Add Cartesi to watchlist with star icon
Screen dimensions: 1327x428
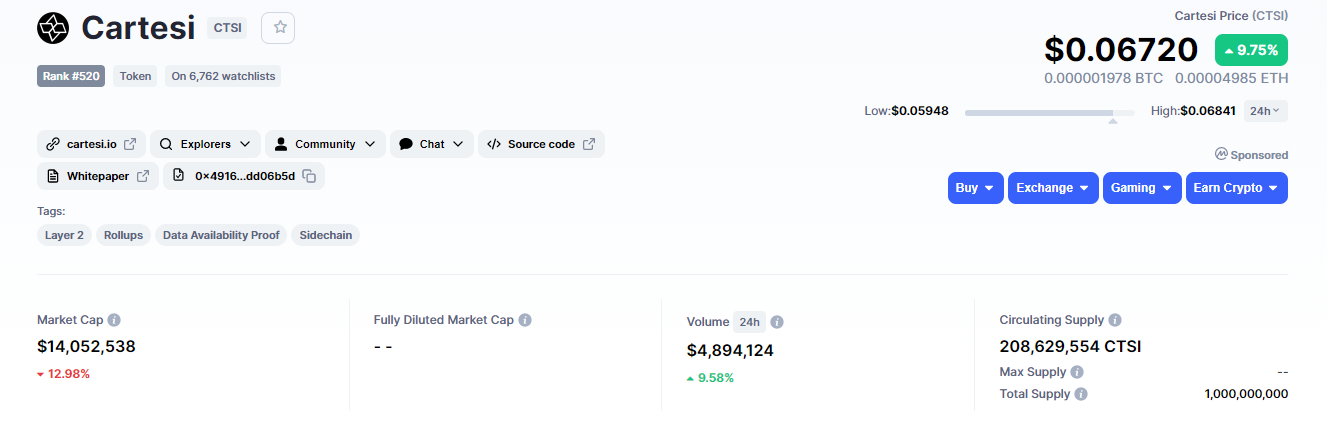point(278,28)
